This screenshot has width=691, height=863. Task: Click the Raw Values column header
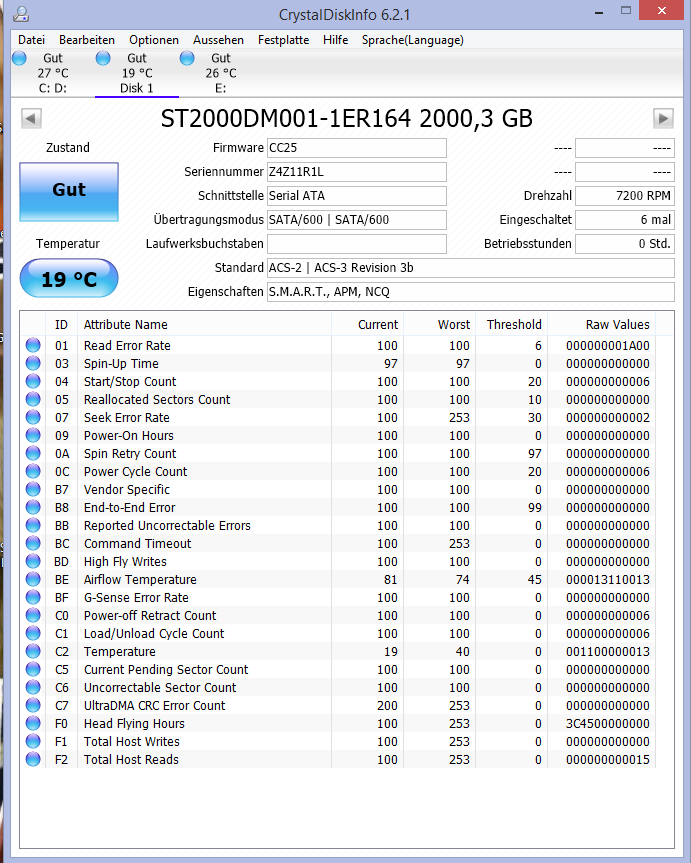click(601, 325)
